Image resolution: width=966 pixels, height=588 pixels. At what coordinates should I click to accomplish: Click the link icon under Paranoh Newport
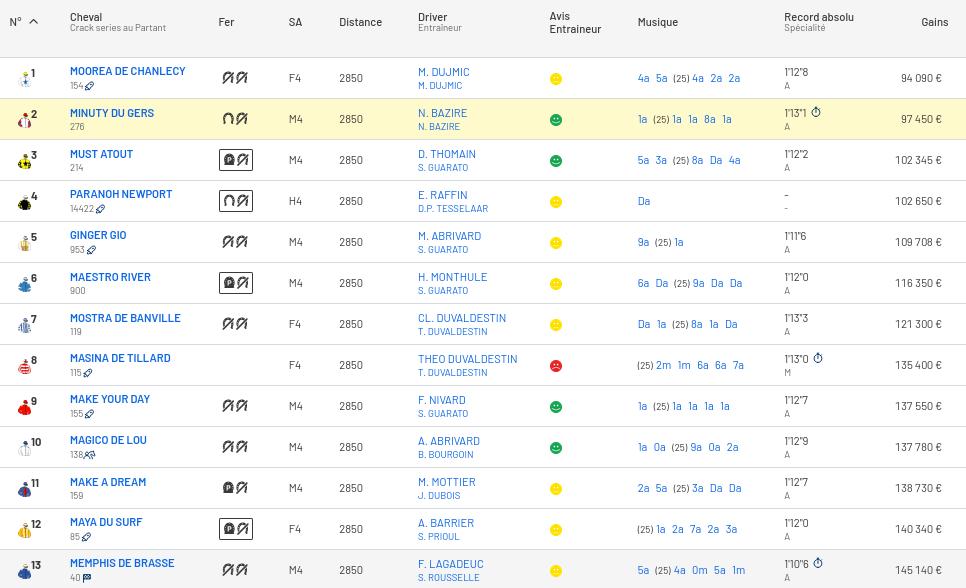click(x=100, y=209)
